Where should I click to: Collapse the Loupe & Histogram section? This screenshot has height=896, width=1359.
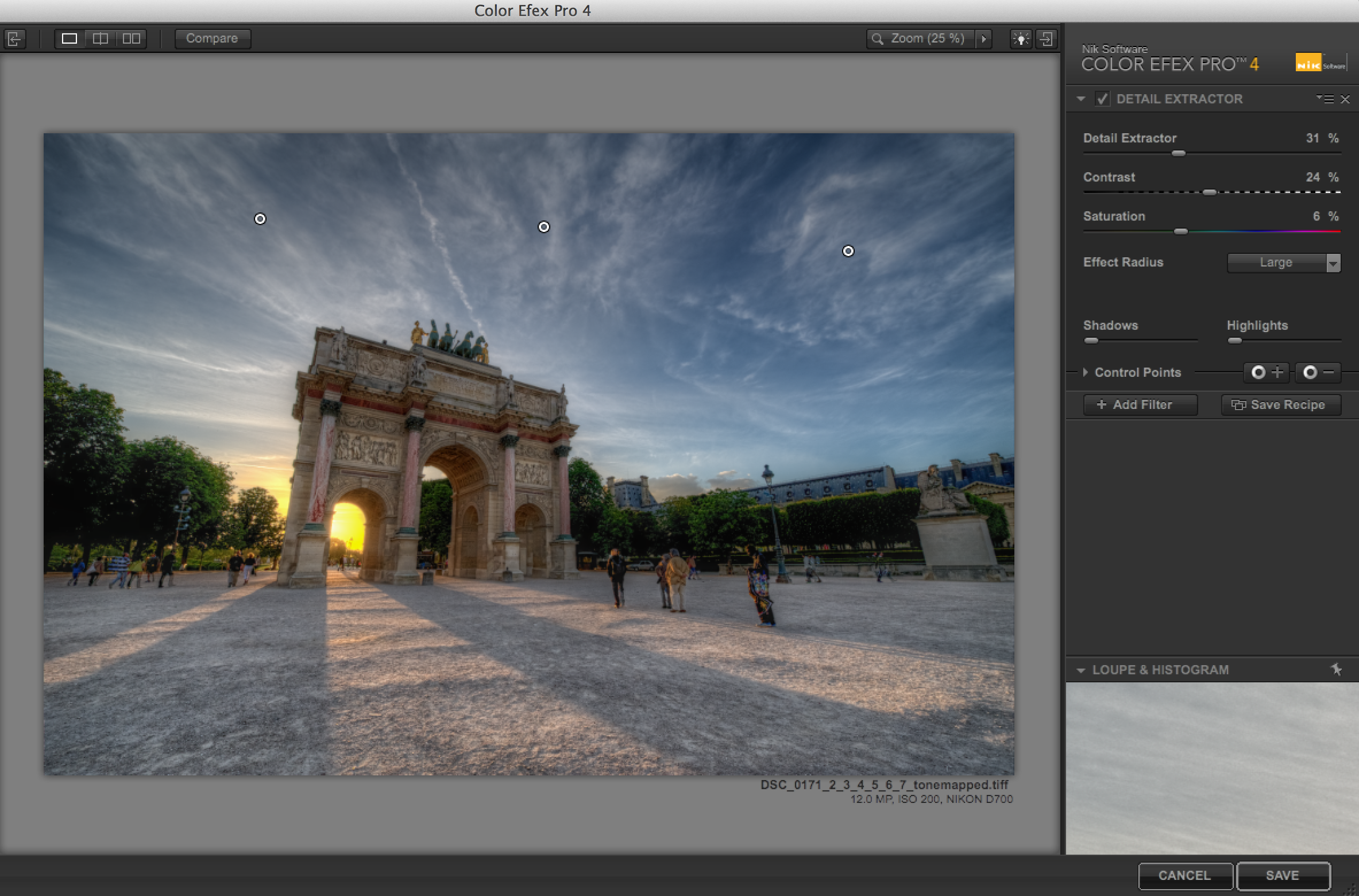click(x=1081, y=670)
